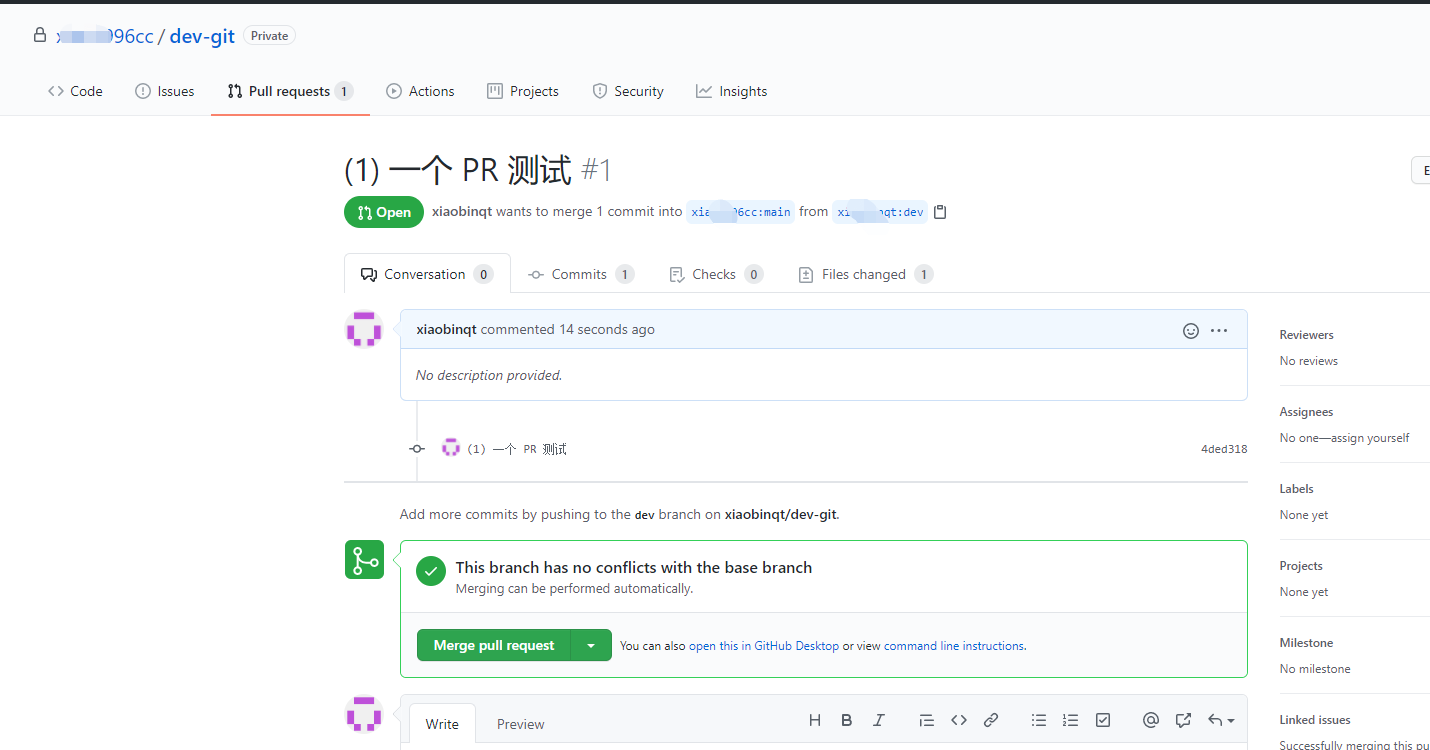Insert a bulleted list in the comment

pos(1038,720)
